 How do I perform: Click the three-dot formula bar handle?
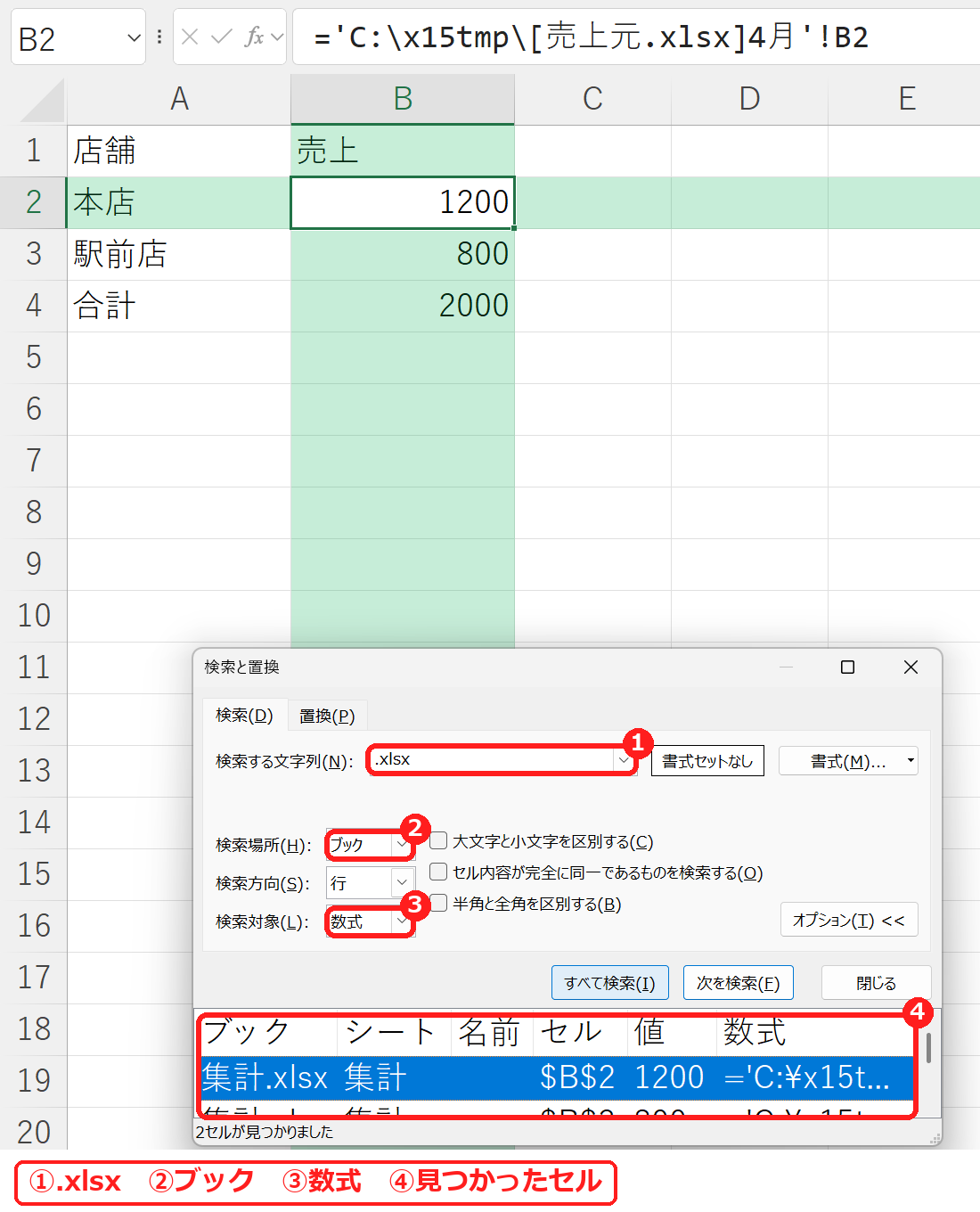159,37
